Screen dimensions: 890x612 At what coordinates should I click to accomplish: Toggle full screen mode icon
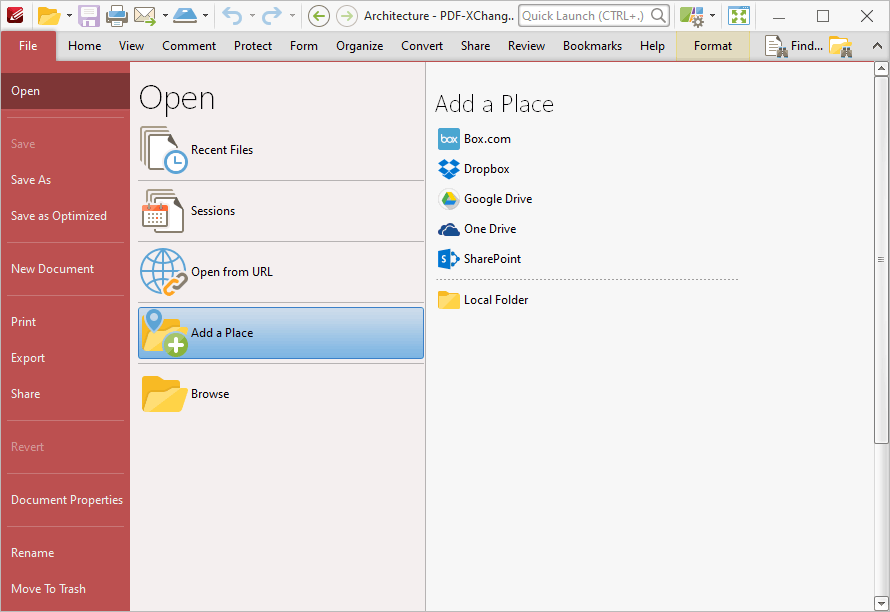[739, 16]
